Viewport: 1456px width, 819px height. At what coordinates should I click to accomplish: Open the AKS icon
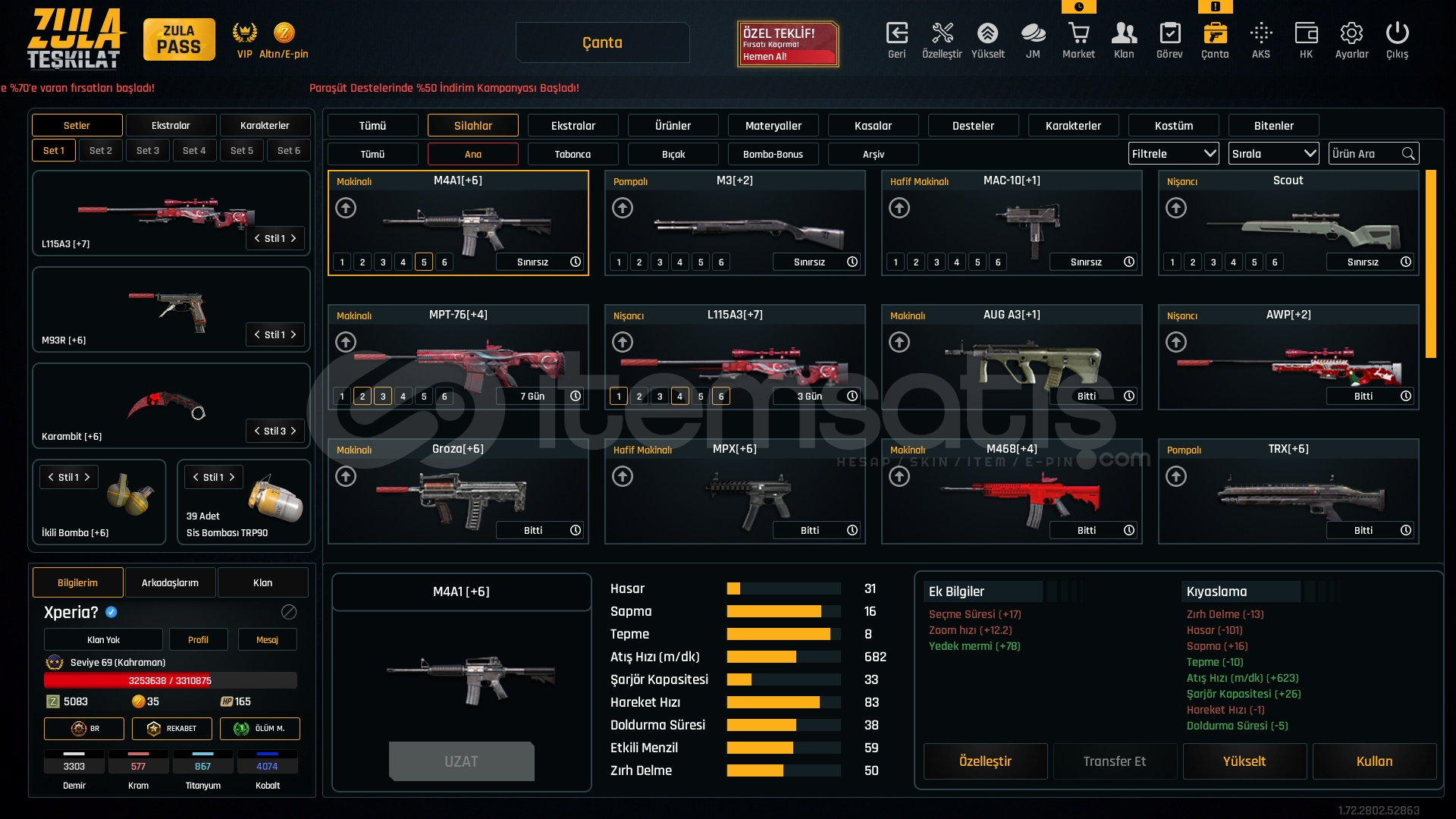click(x=1260, y=33)
